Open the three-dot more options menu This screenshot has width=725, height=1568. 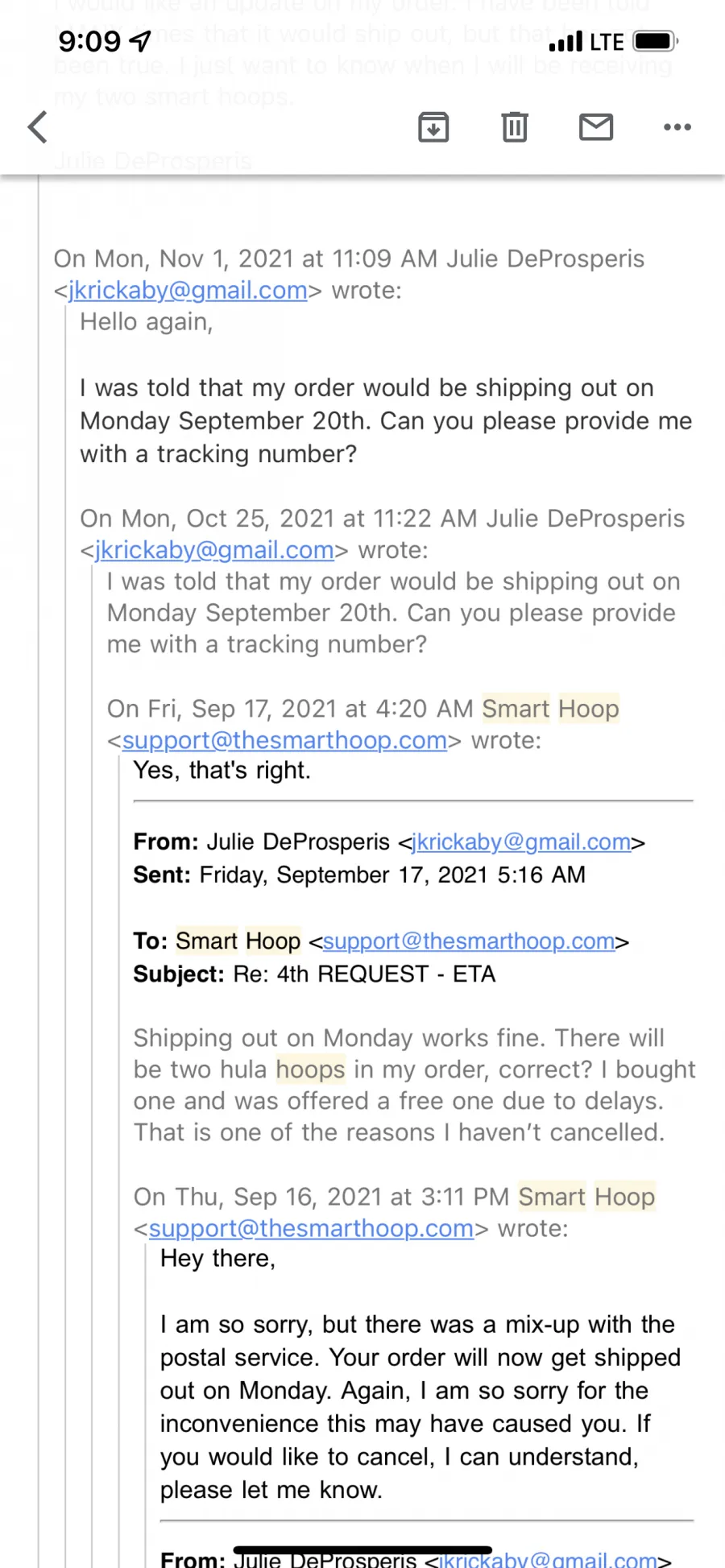[677, 127]
